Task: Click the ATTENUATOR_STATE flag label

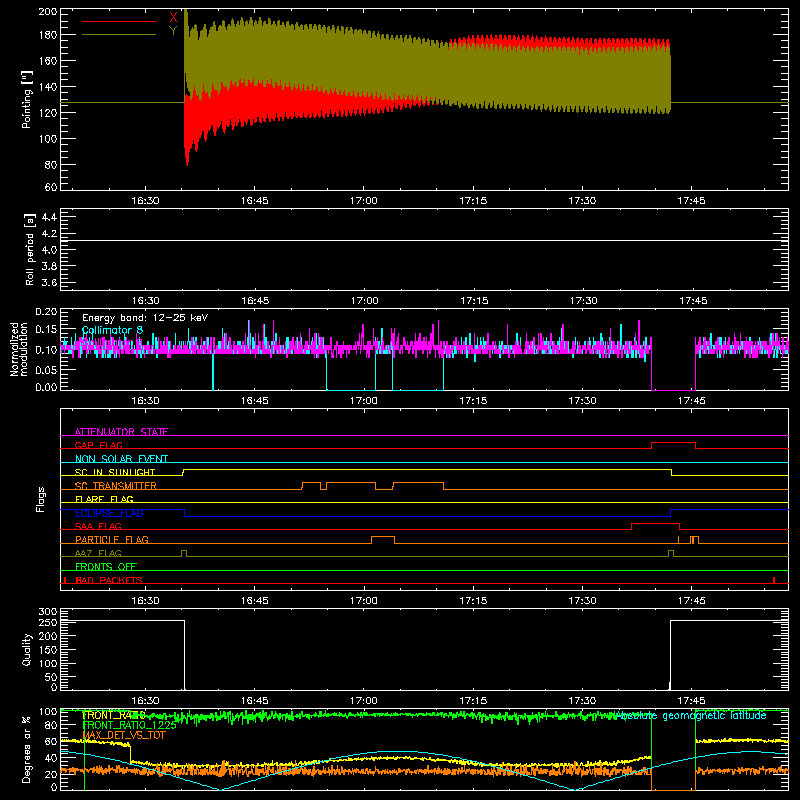Action: (121, 432)
